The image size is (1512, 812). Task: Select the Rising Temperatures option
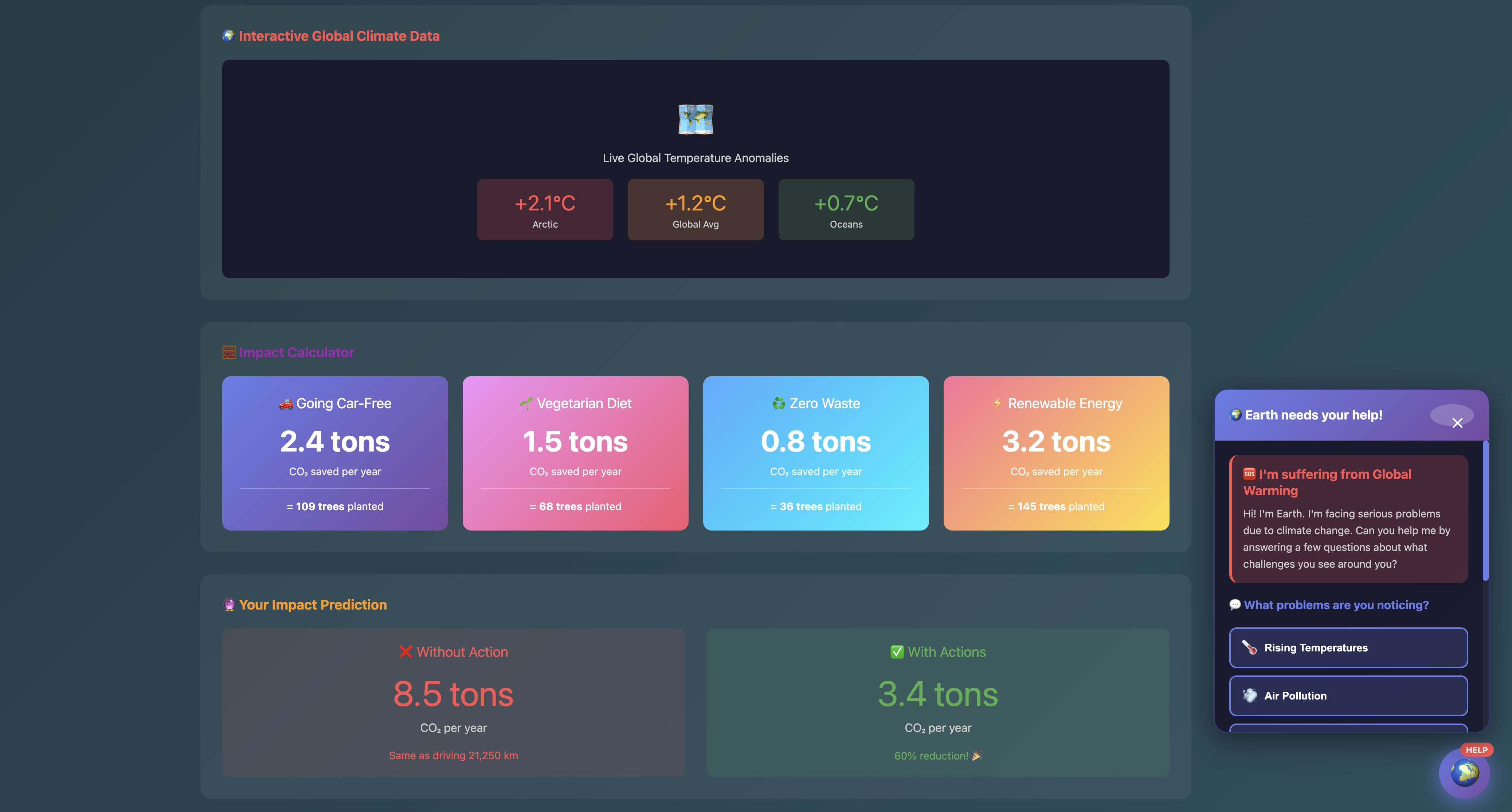[x=1348, y=648]
